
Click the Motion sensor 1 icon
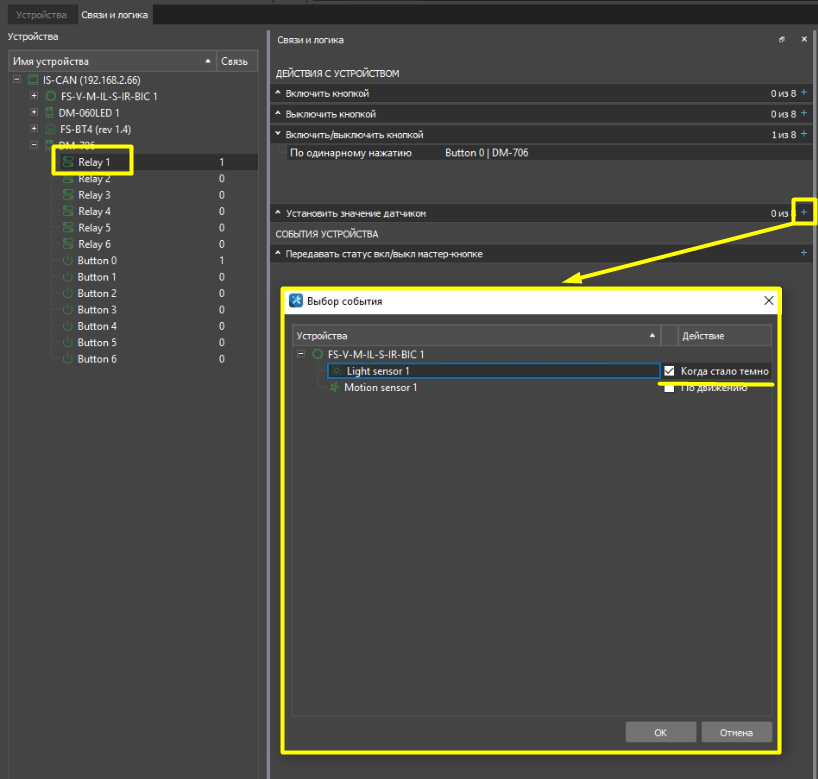(334, 387)
